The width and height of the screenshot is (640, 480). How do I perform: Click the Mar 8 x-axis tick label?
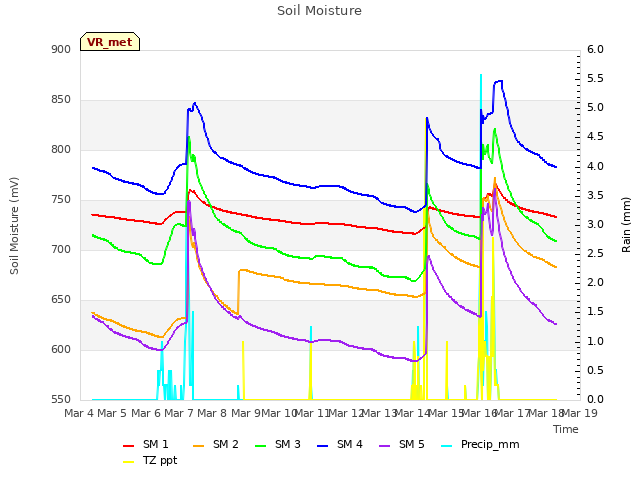[x=212, y=413]
